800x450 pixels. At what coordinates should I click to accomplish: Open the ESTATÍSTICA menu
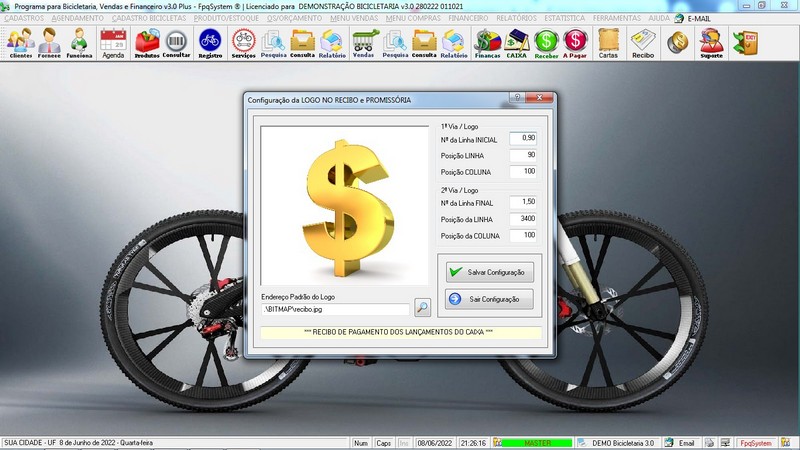(x=565, y=18)
